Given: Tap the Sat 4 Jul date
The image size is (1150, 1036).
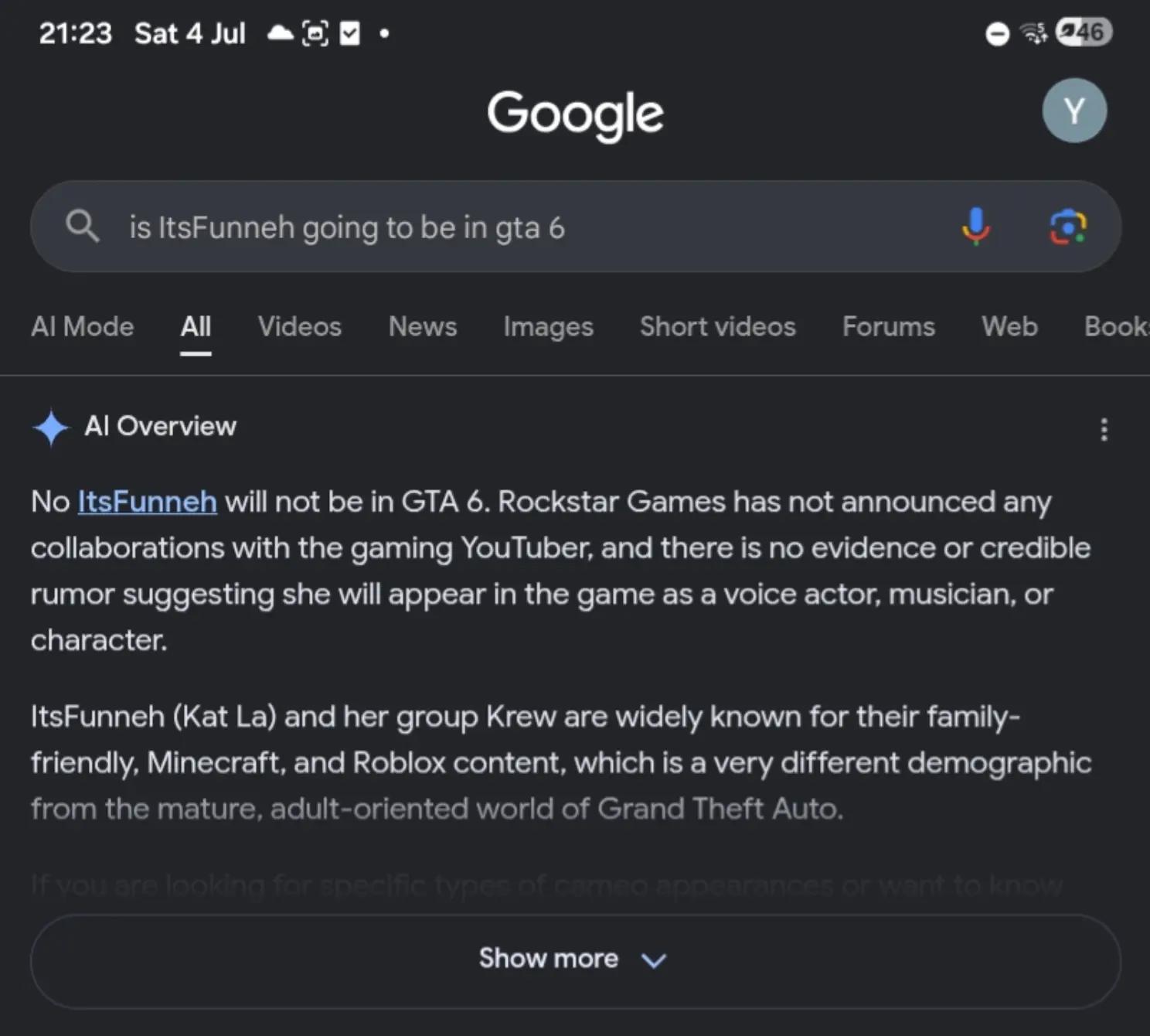Looking at the screenshot, I should point(190,33).
